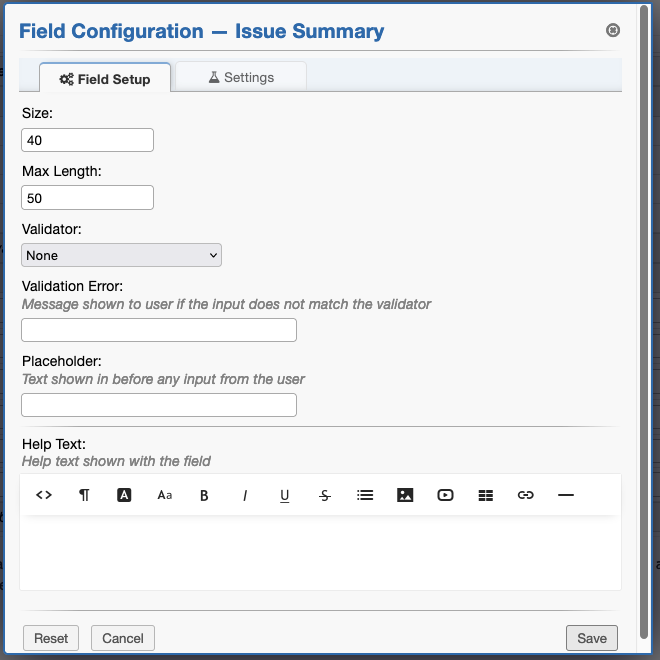Open the Validator dropdown

tap(121, 256)
